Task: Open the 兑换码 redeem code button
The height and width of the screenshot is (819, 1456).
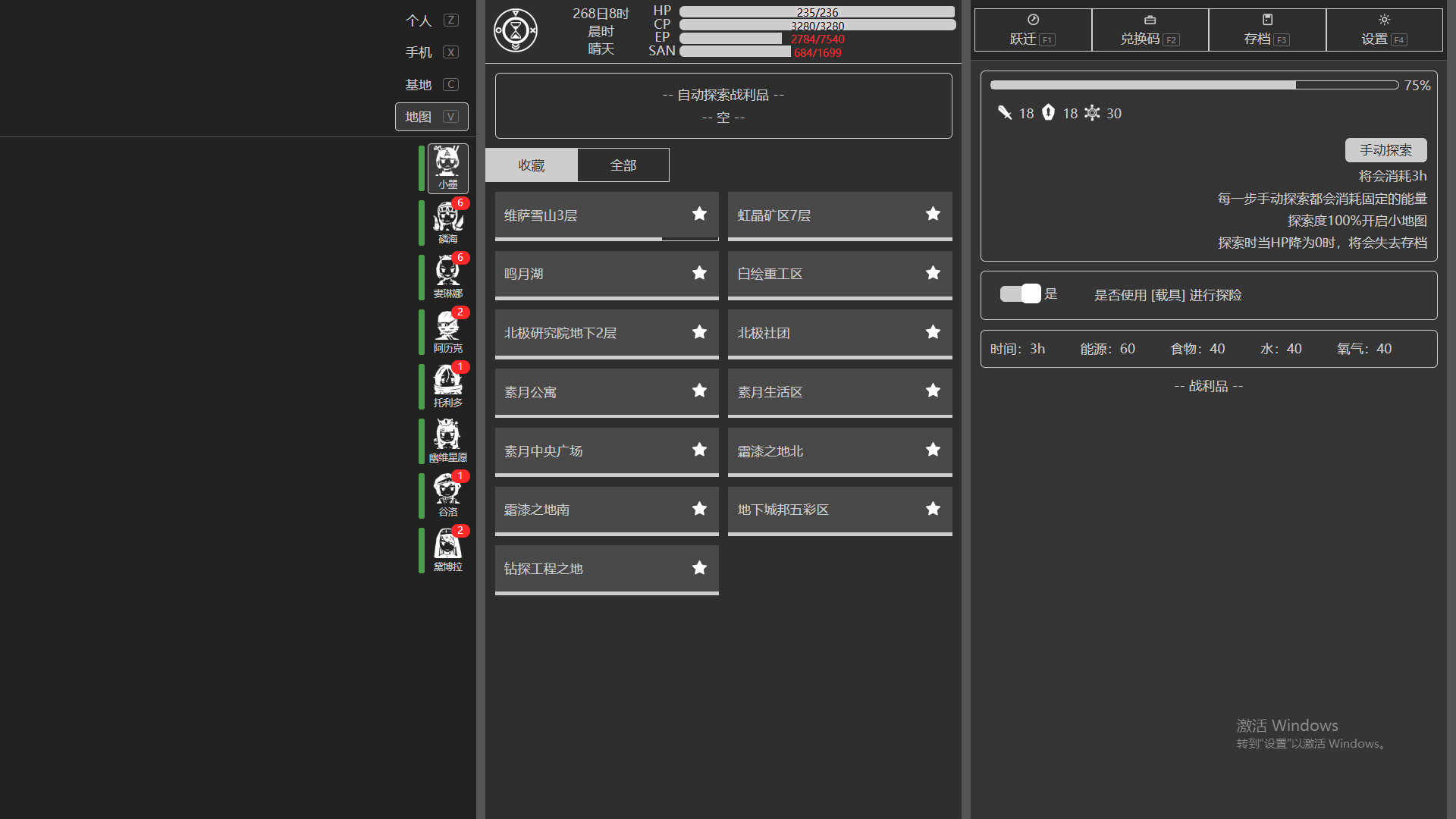Action: tap(1150, 30)
